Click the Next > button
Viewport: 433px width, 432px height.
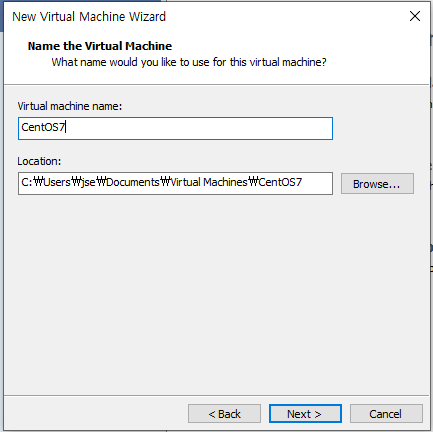305,414
